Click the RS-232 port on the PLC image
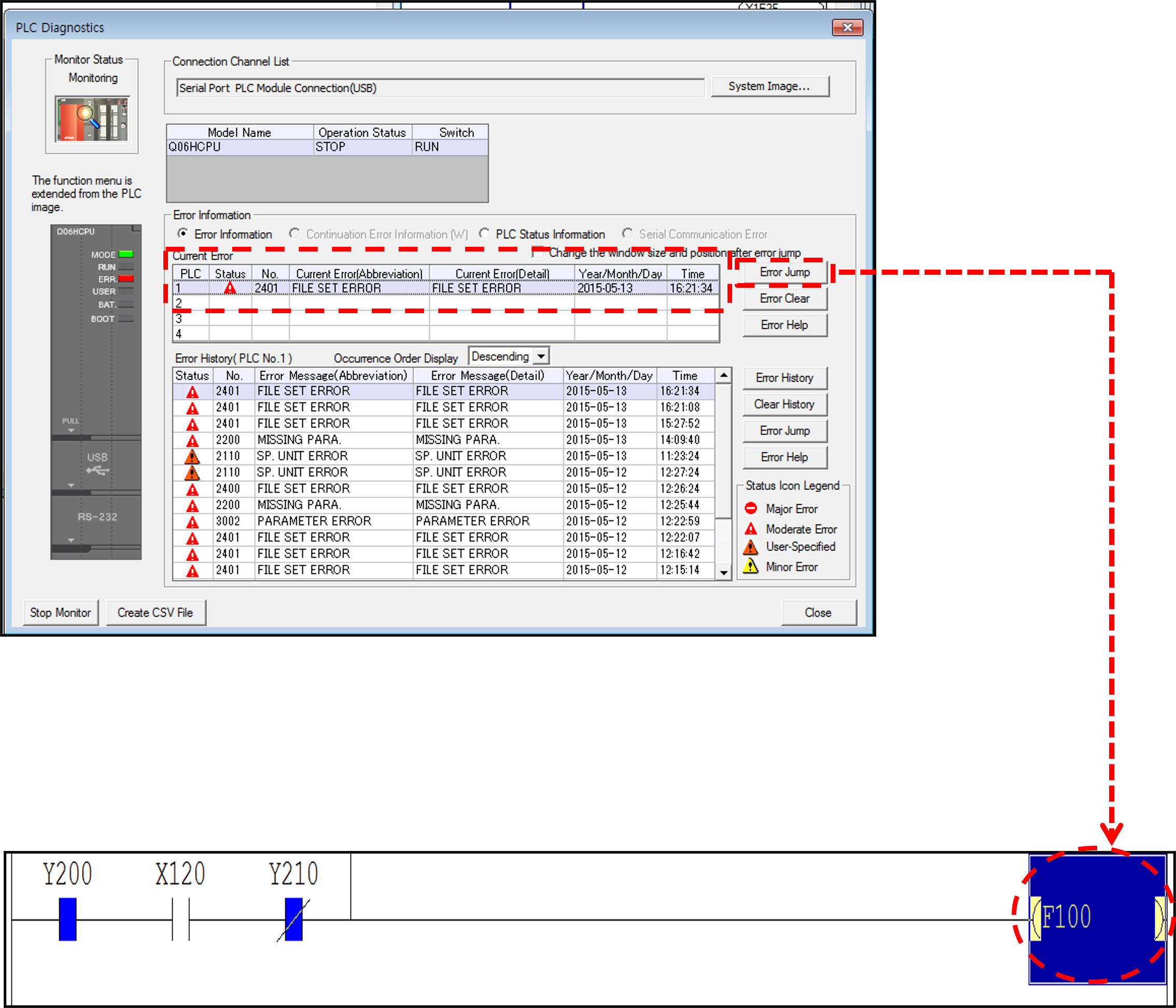Image resolution: width=1176 pixels, height=1008 pixels. click(97, 517)
